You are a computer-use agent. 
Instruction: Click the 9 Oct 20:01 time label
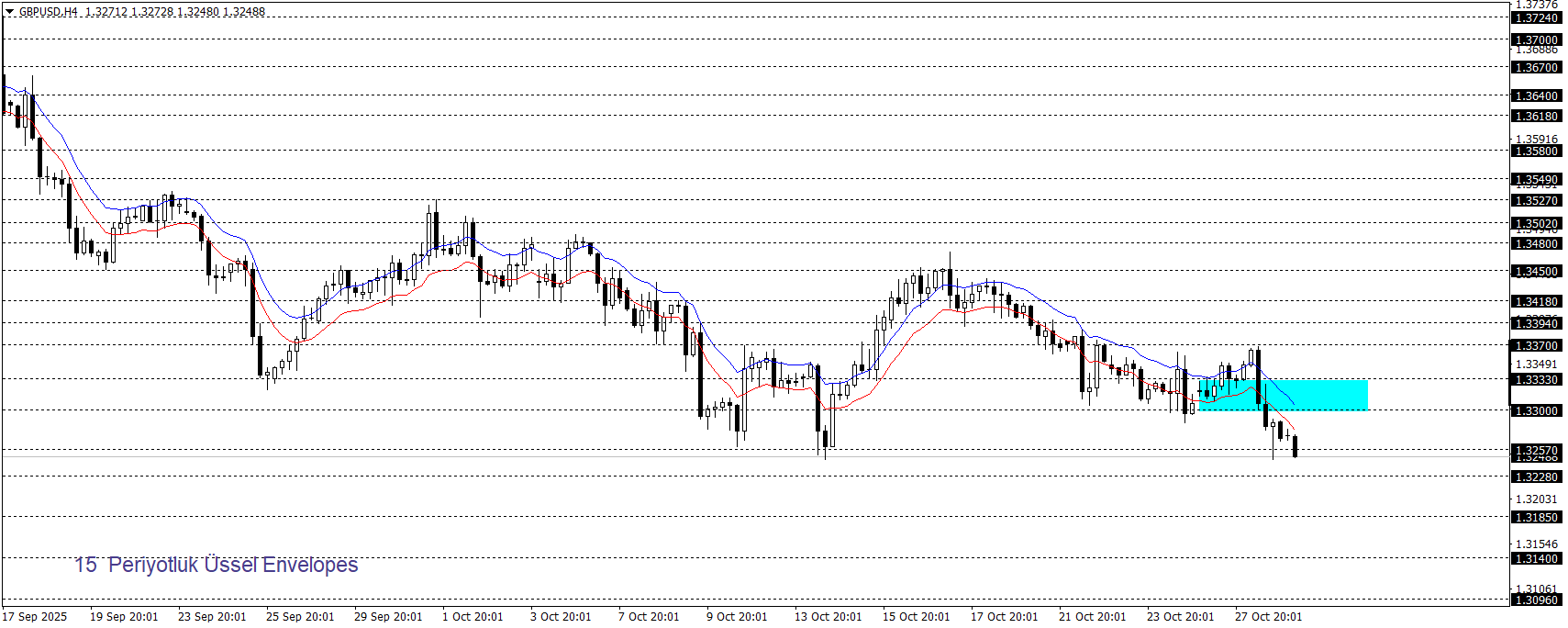[737, 617]
